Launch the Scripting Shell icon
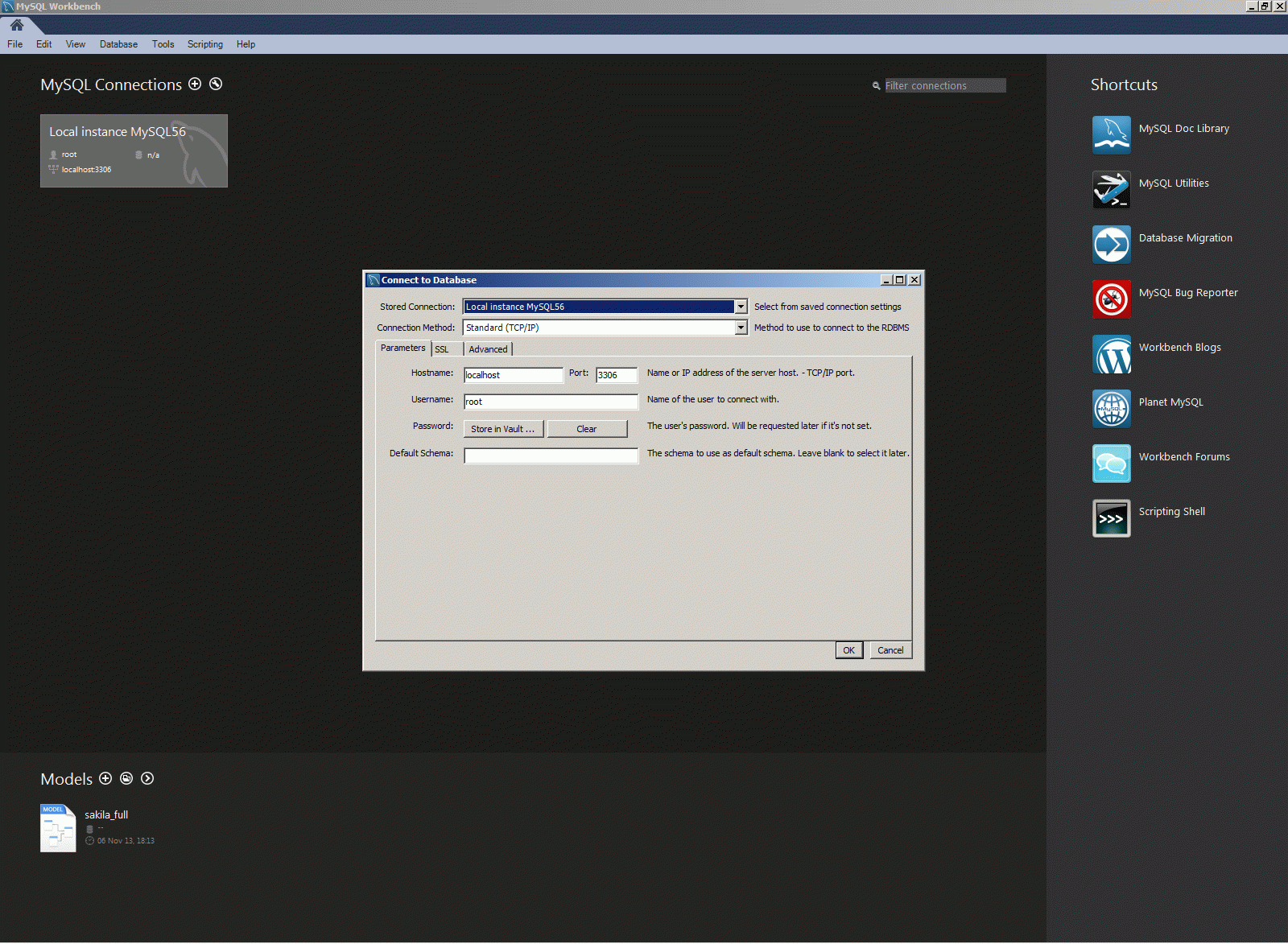This screenshot has width=1288, height=944. point(1112,518)
